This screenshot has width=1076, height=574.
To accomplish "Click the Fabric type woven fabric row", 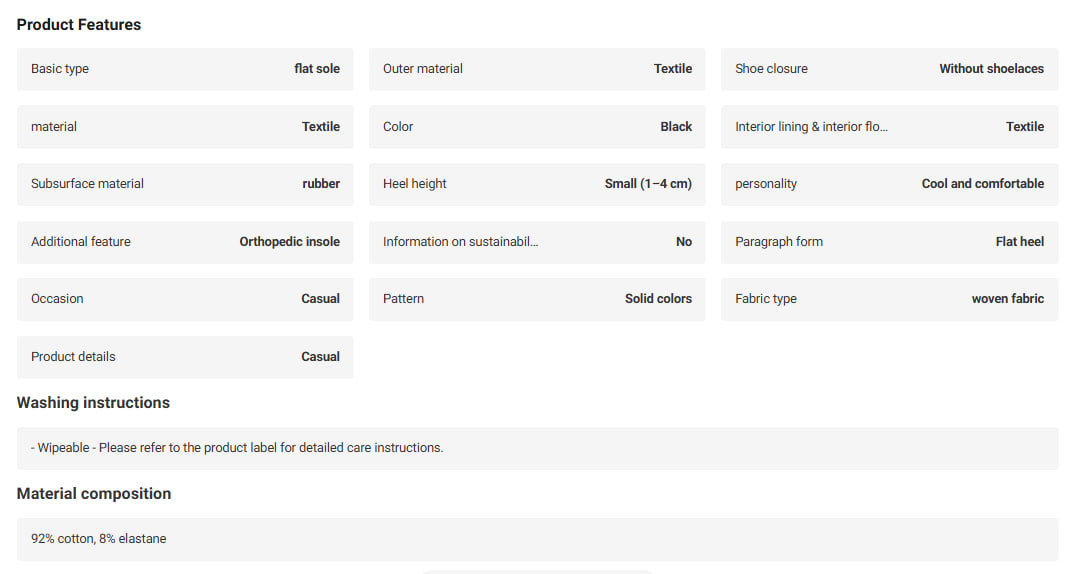I will [x=889, y=299].
